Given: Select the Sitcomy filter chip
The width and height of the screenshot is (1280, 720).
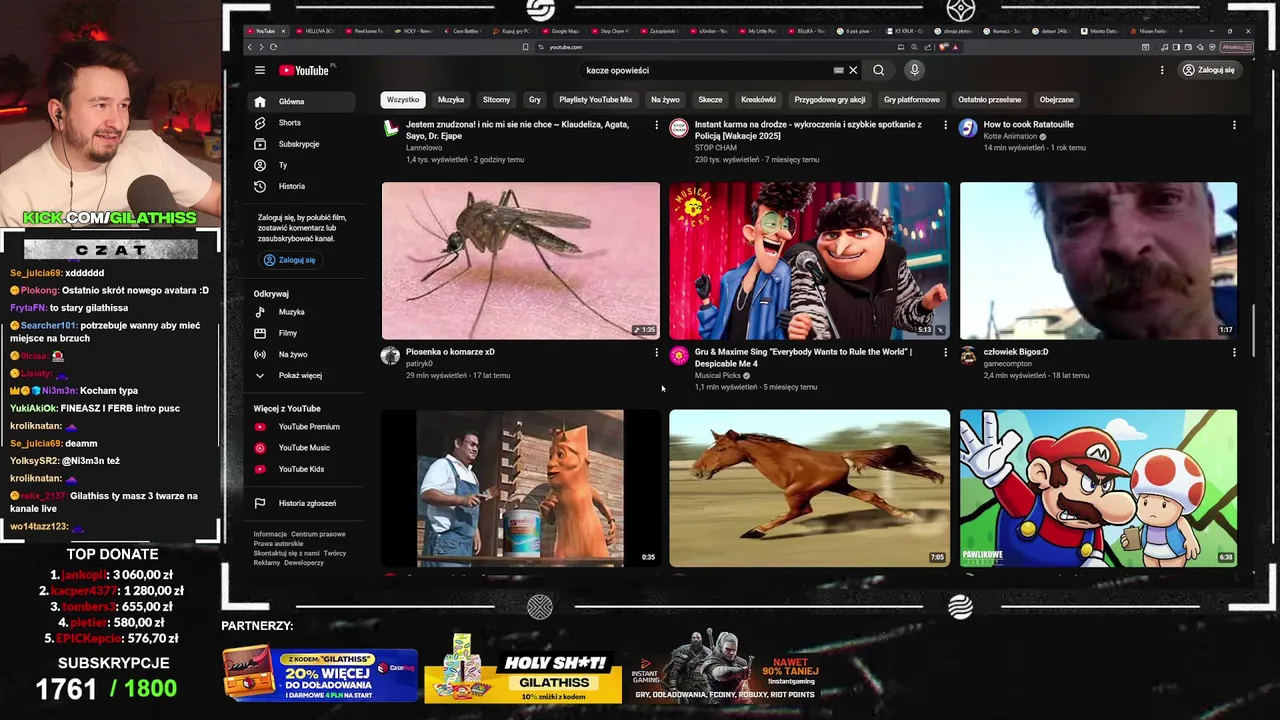Looking at the screenshot, I should (x=496, y=100).
